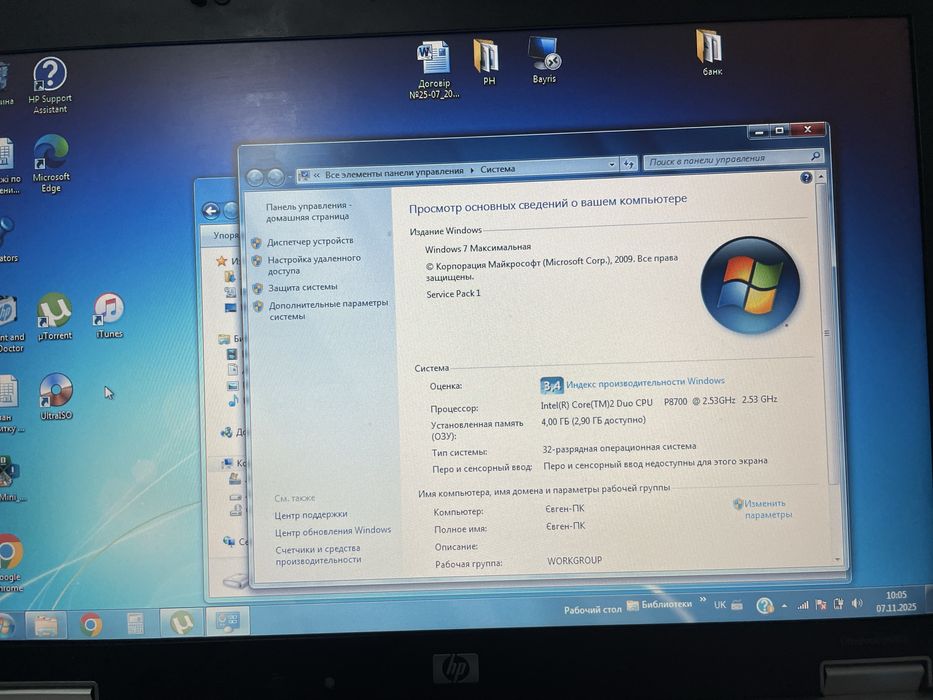Switch the UK input language indicator

click(719, 605)
